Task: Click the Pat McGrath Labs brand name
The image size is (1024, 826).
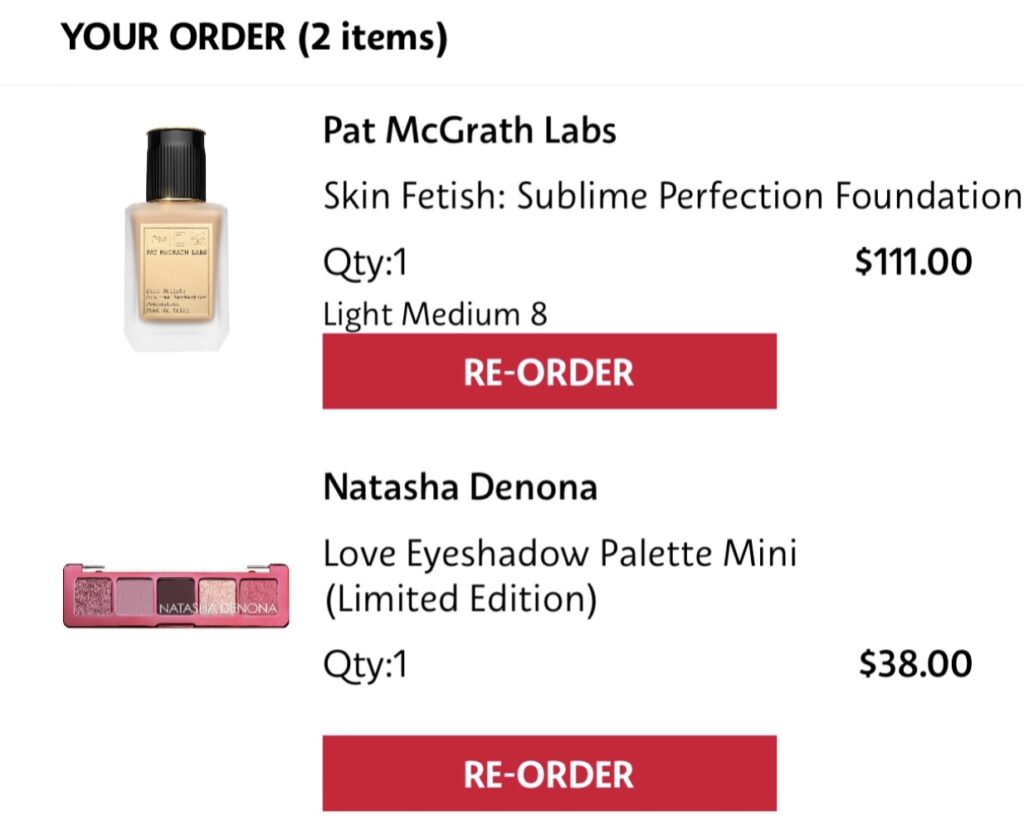Action: pyautogui.click(x=470, y=130)
